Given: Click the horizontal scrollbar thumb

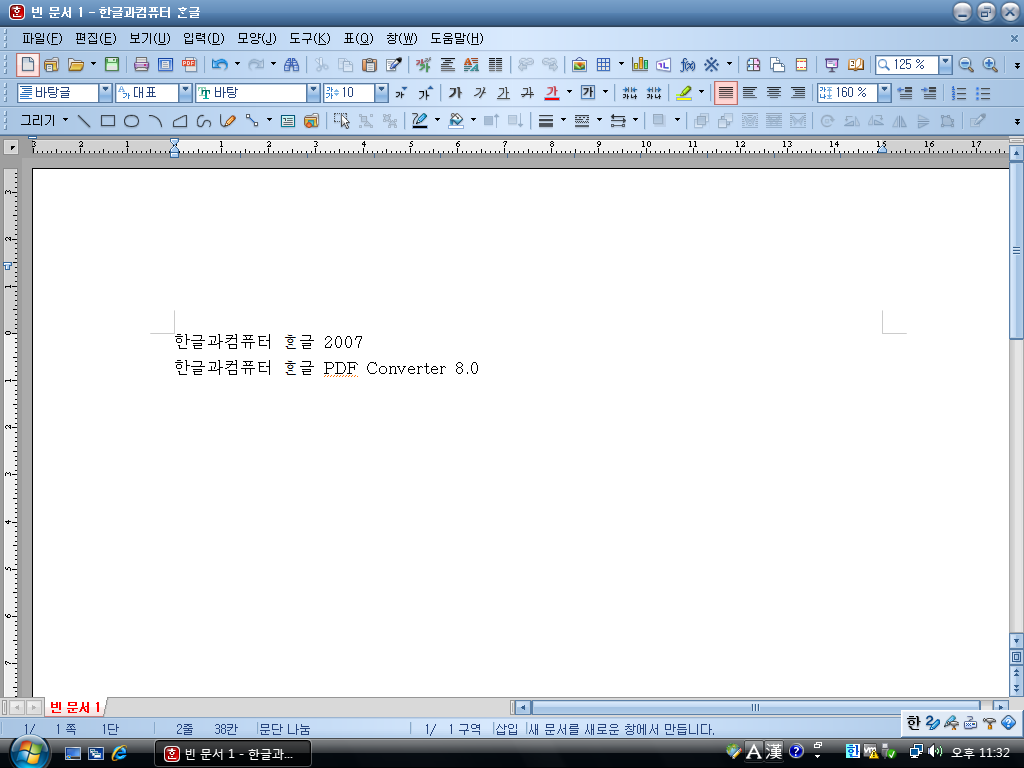Looking at the screenshot, I should click(756, 707).
